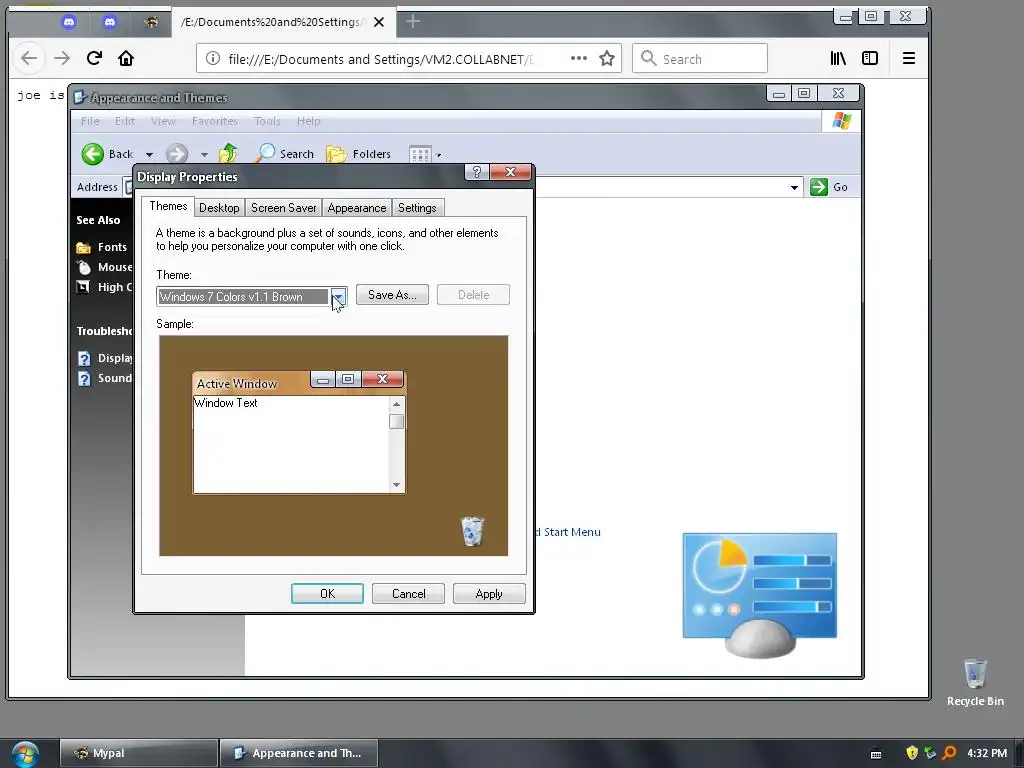Close the current browser tab
Screen dimensions: 1024x768
[x=379, y=22]
